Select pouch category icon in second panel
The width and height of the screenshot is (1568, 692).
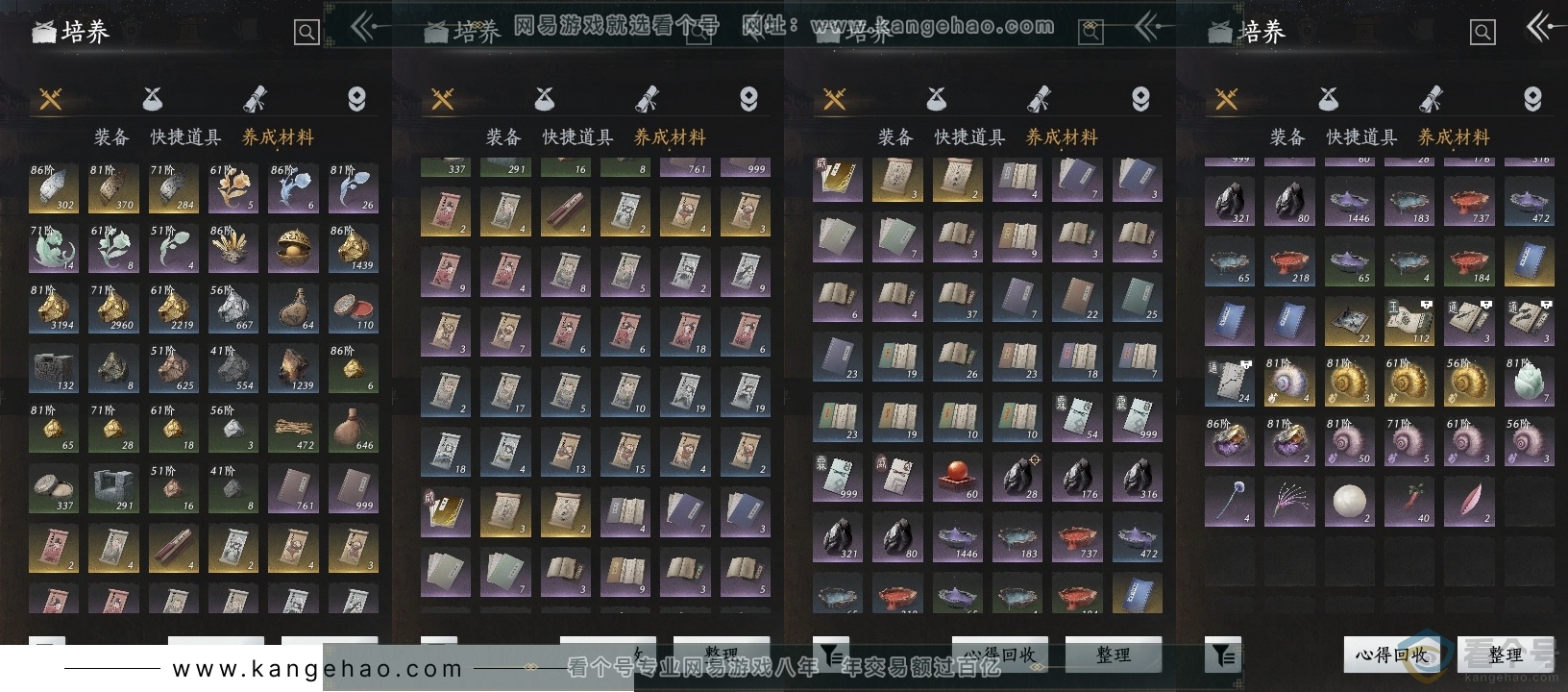(545, 98)
